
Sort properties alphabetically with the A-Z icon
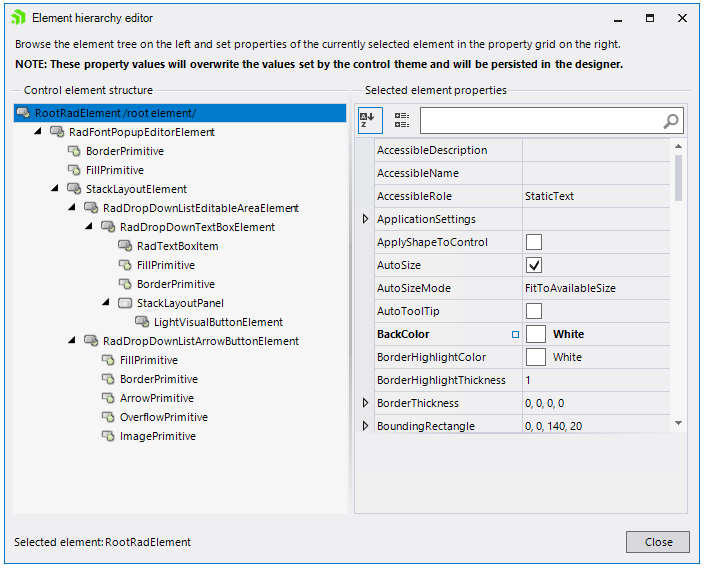pos(370,120)
